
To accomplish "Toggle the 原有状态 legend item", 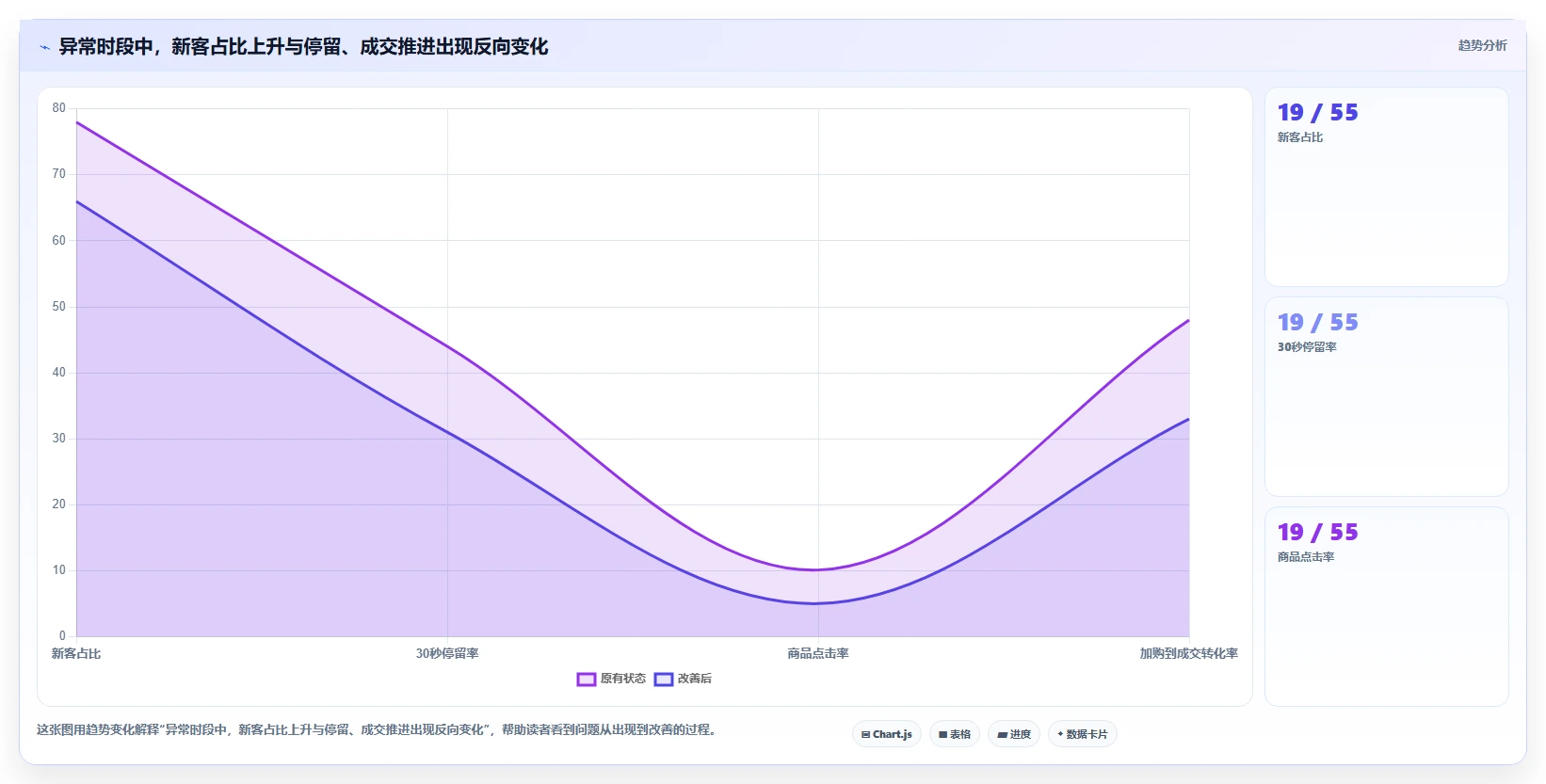I will point(611,679).
